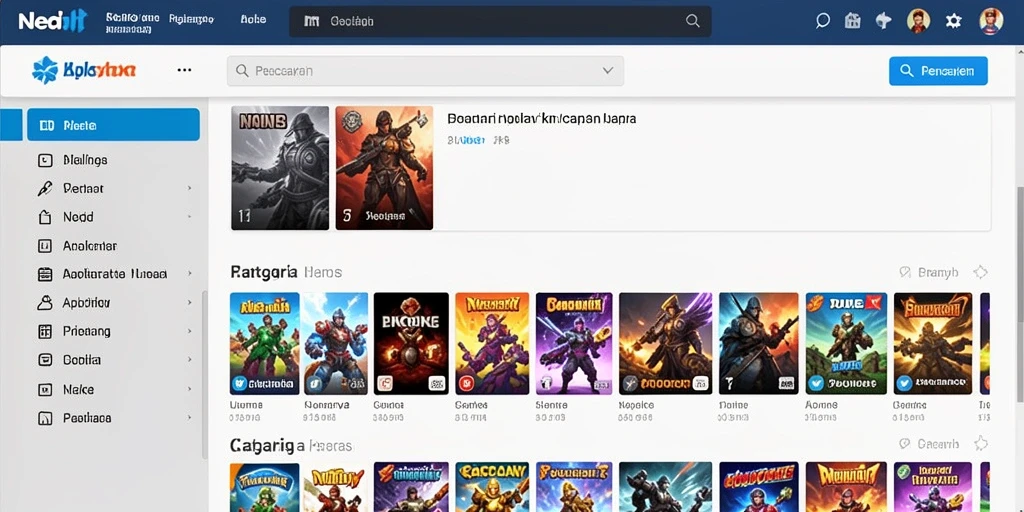Screen dimensions: 1024x512
Task: Click the icon next to Aoolcatar
Action: 45,246
